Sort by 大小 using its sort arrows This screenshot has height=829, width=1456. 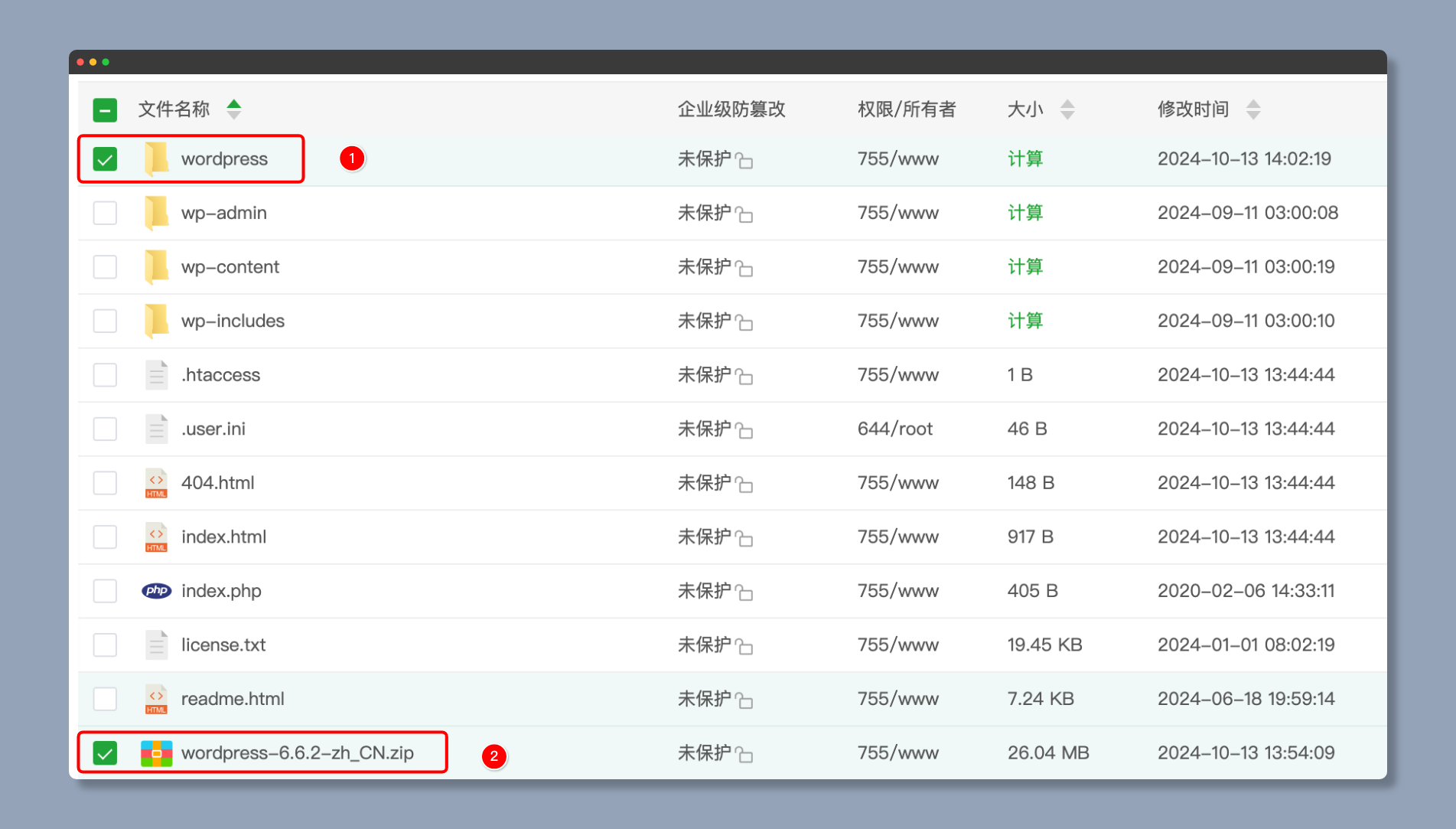tap(1067, 109)
